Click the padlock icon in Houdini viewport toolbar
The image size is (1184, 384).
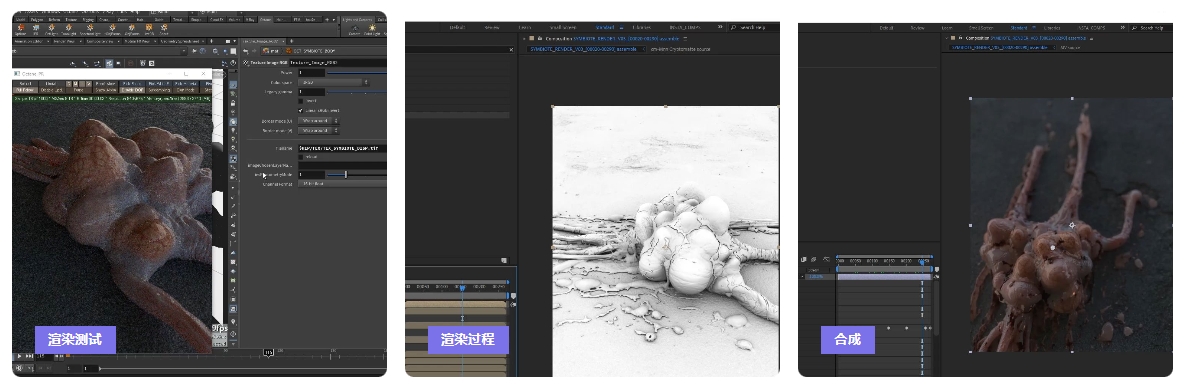click(233, 103)
